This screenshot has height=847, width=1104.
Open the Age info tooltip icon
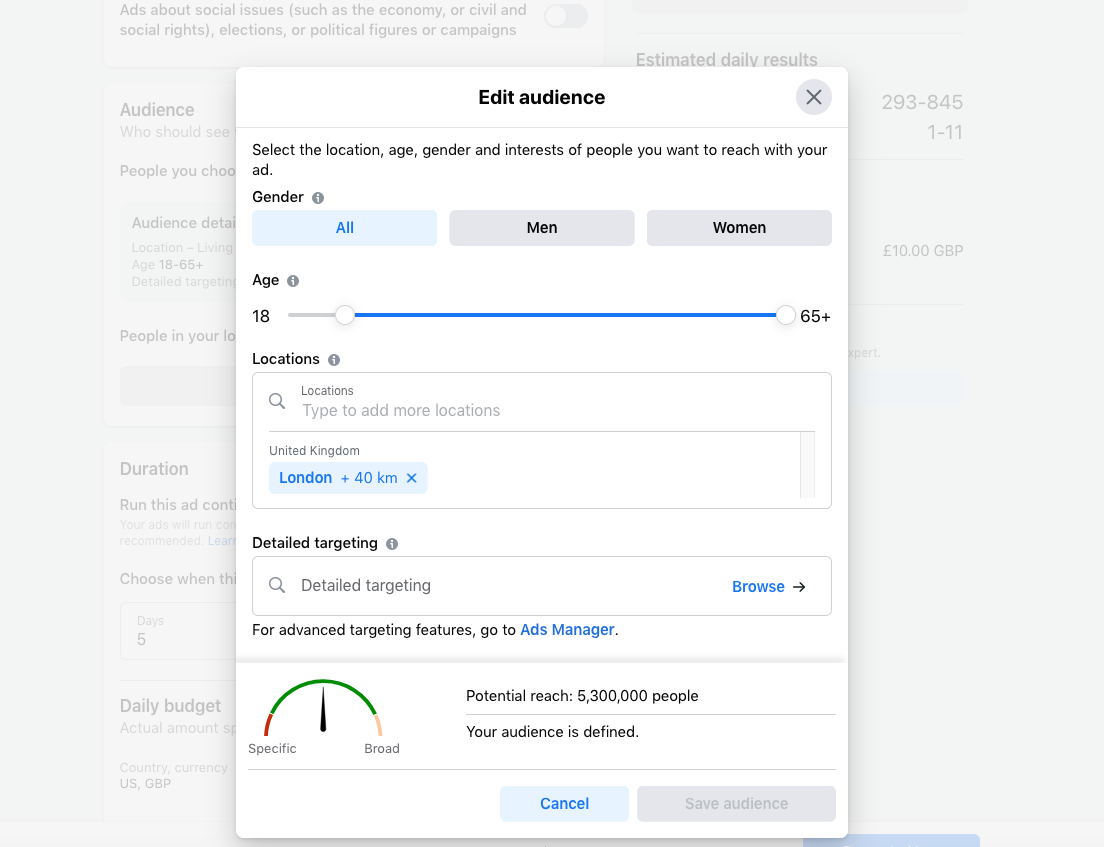pos(293,281)
